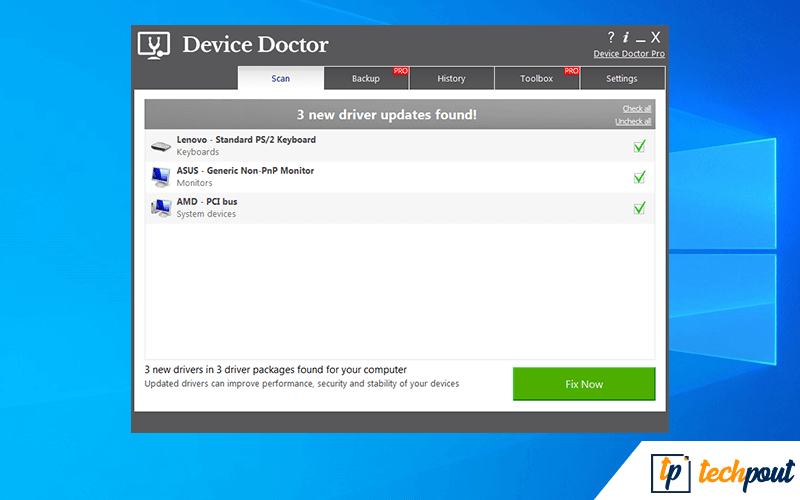Go to the Toolbox tab

click(537, 79)
